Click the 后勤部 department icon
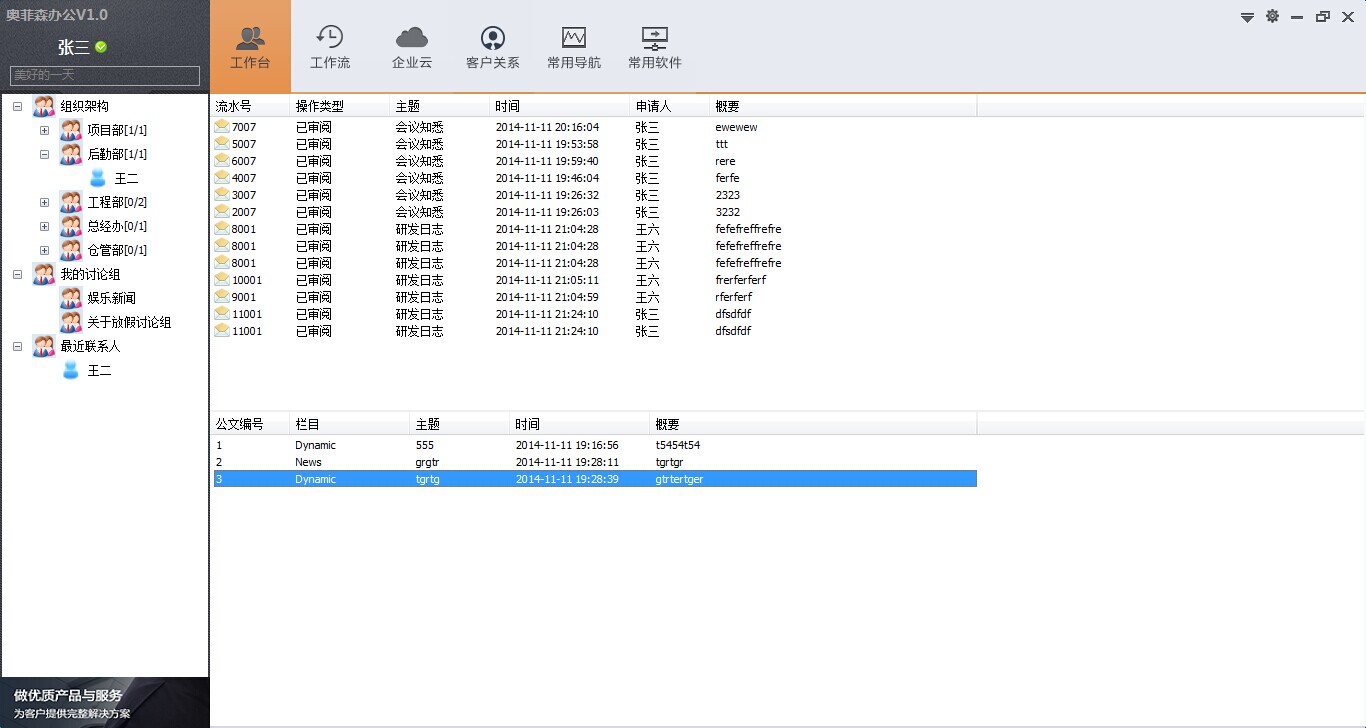1366x728 pixels. pyautogui.click(x=70, y=154)
